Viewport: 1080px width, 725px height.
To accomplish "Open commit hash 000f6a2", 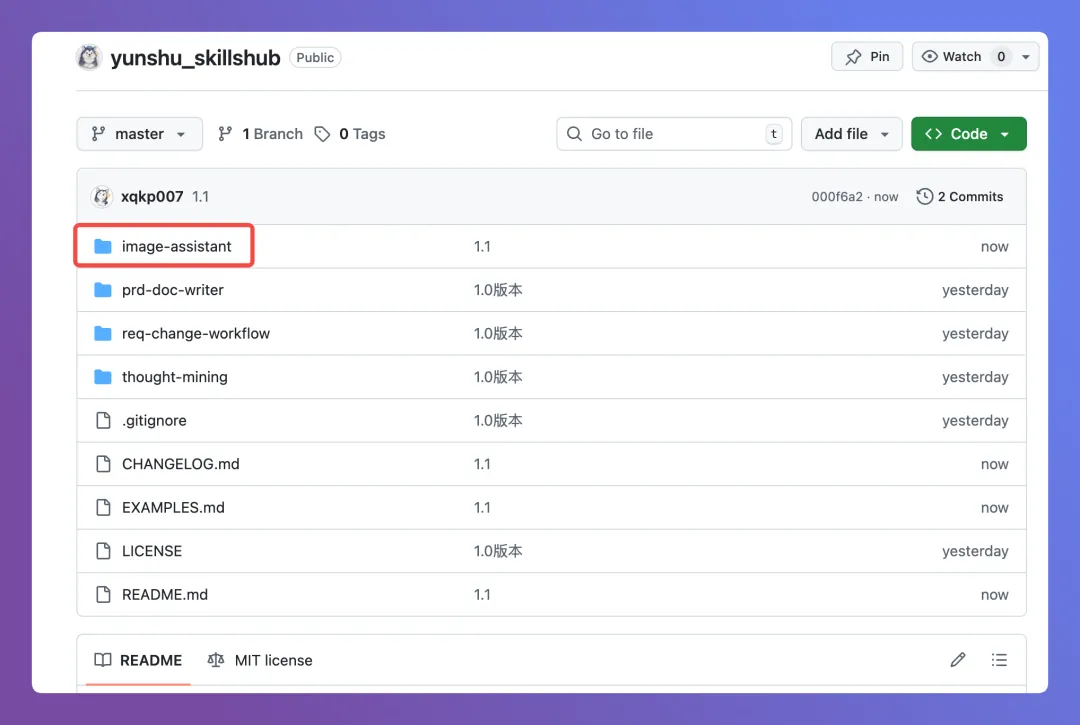I will click(x=836, y=197).
